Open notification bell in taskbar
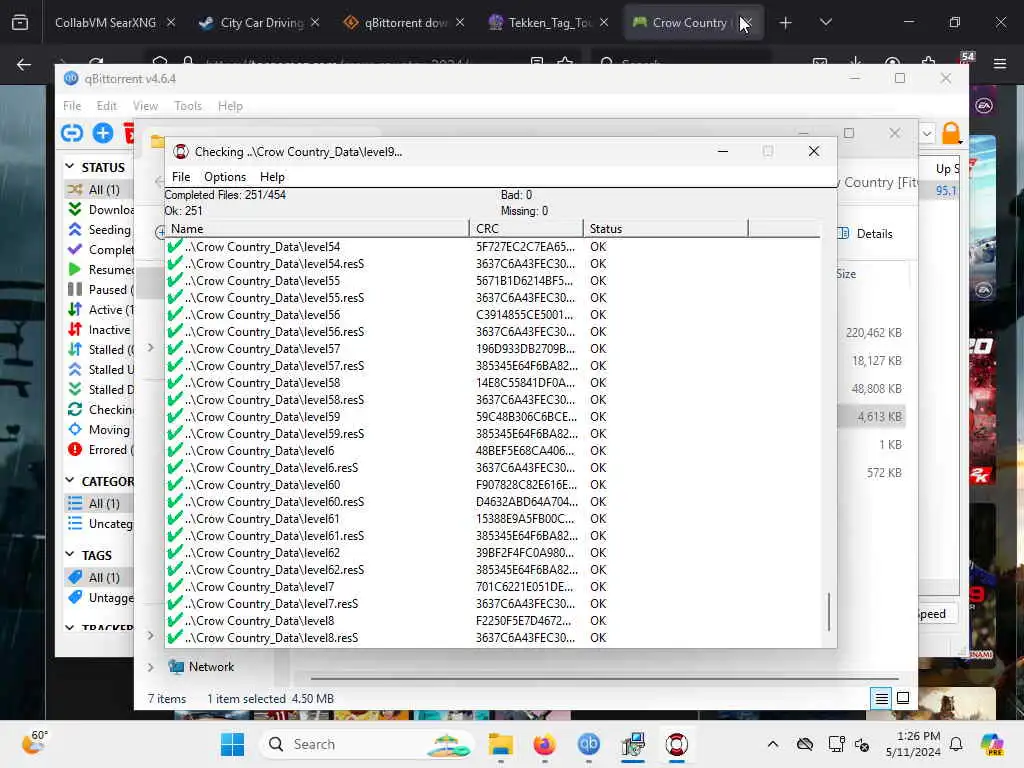1024x768 pixels. [x=956, y=744]
